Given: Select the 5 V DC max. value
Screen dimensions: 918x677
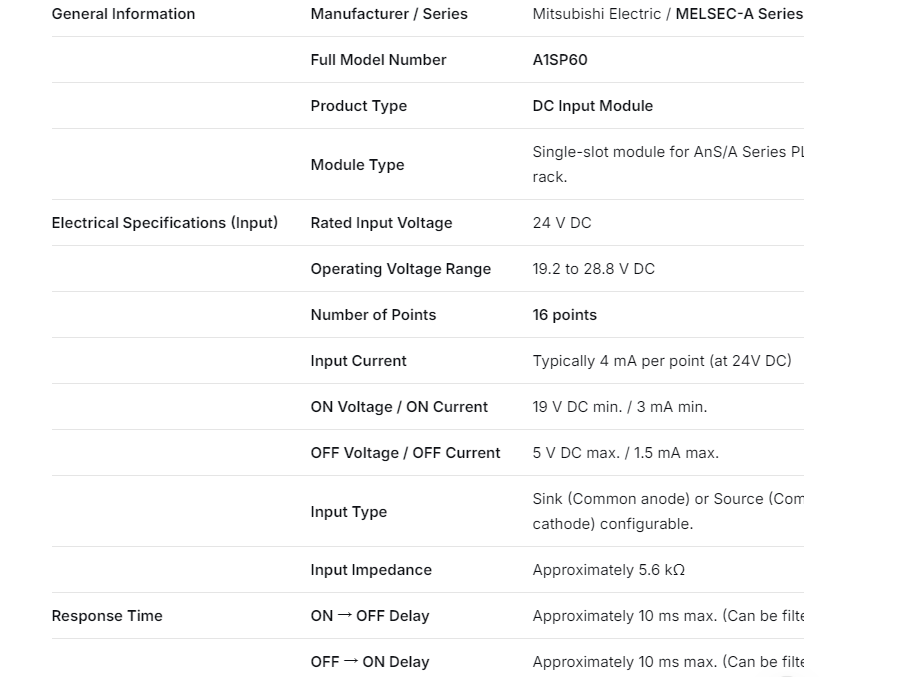Looking at the screenshot, I should pos(576,453).
